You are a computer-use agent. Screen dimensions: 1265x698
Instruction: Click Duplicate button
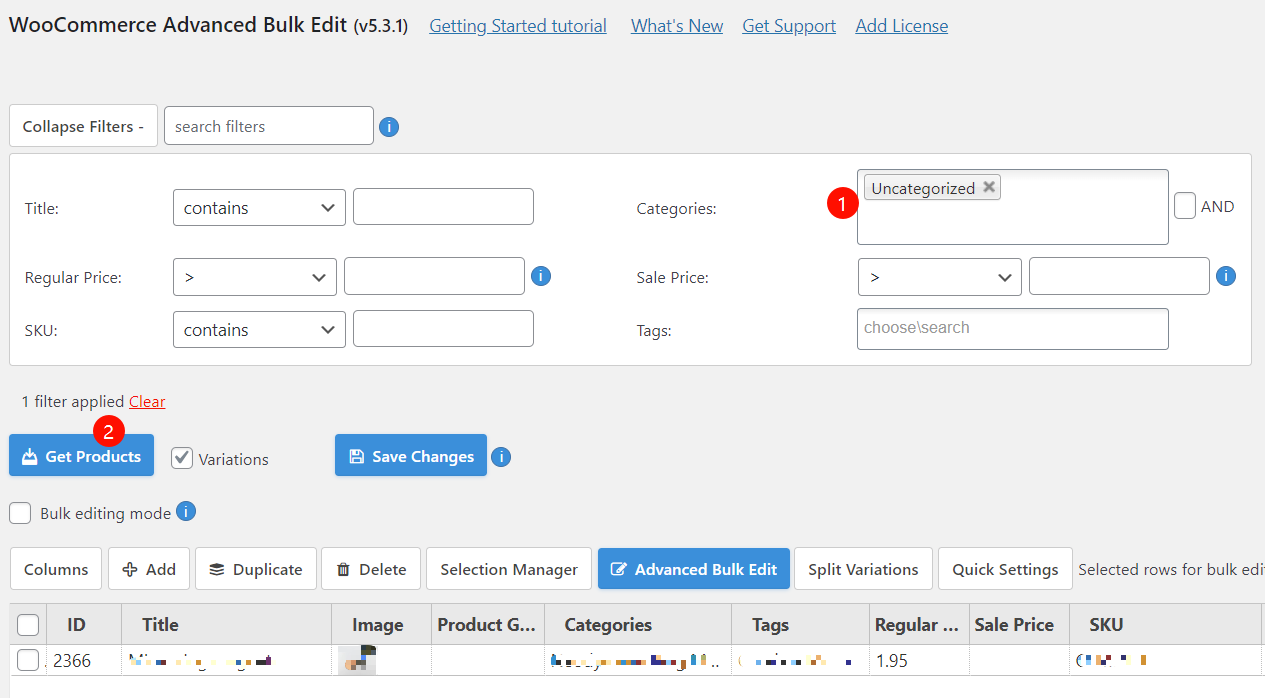pos(256,569)
